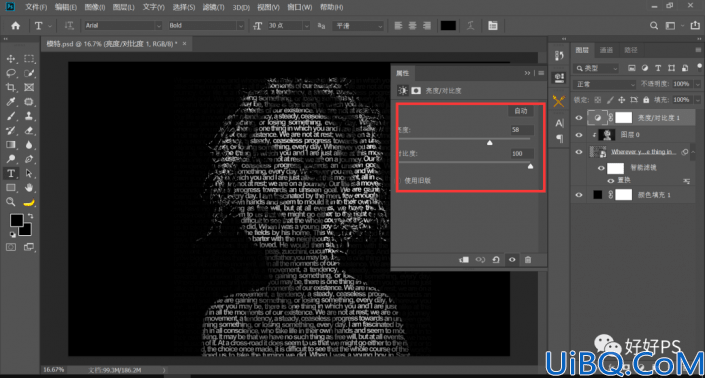Image resolution: width=705 pixels, height=378 pixels.
Task: Open the 滤镜(T) menu
Action: (x=213, y=7)
